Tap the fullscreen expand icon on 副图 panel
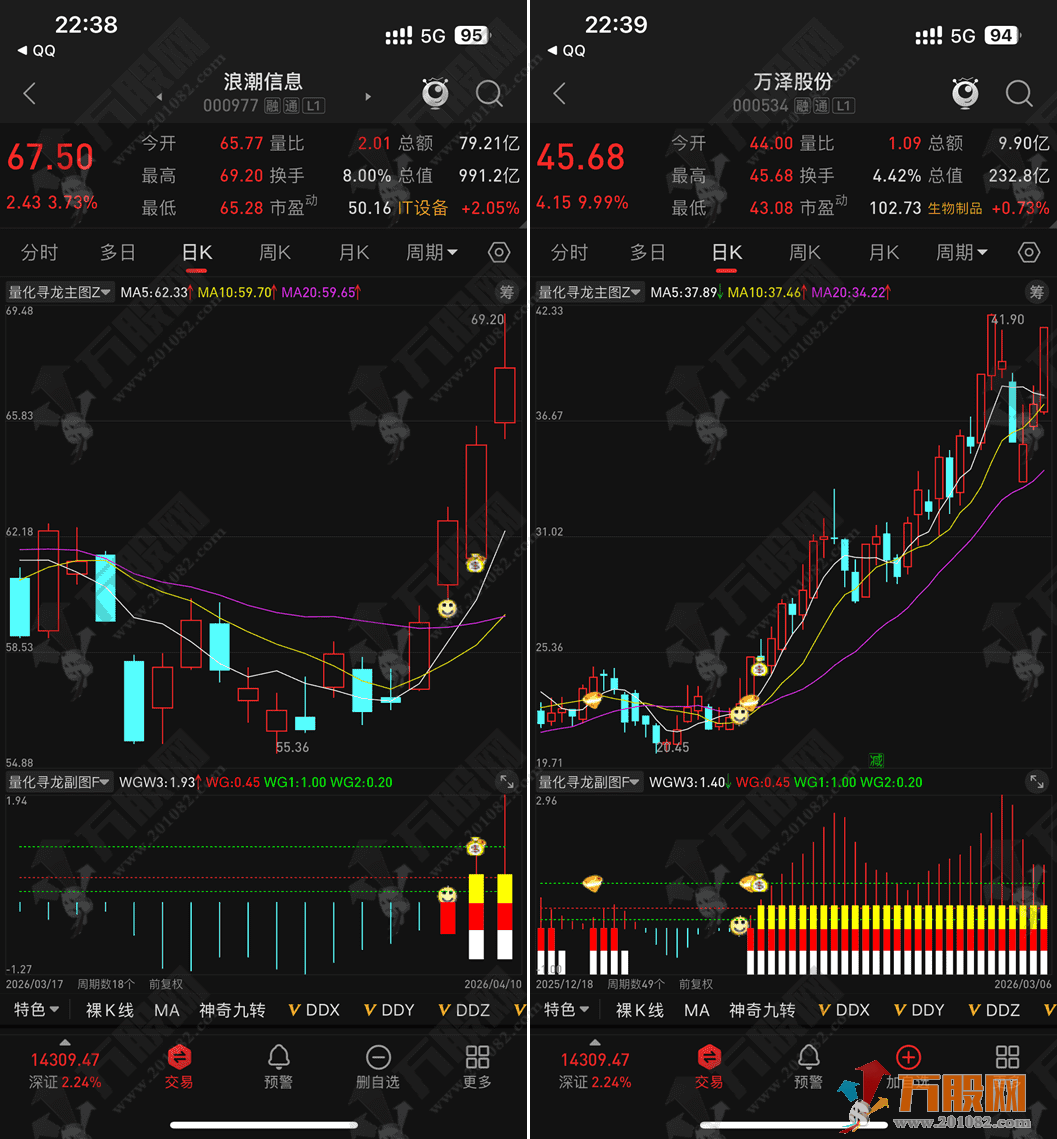This screenshot has width=1057, height=1139. pyautogui.click(x=507, y=782)
